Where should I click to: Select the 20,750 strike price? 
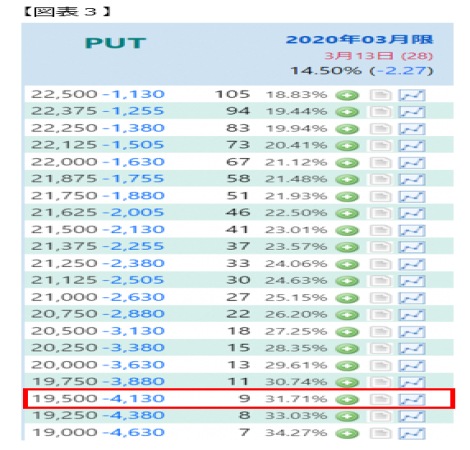tap(64, 314)
